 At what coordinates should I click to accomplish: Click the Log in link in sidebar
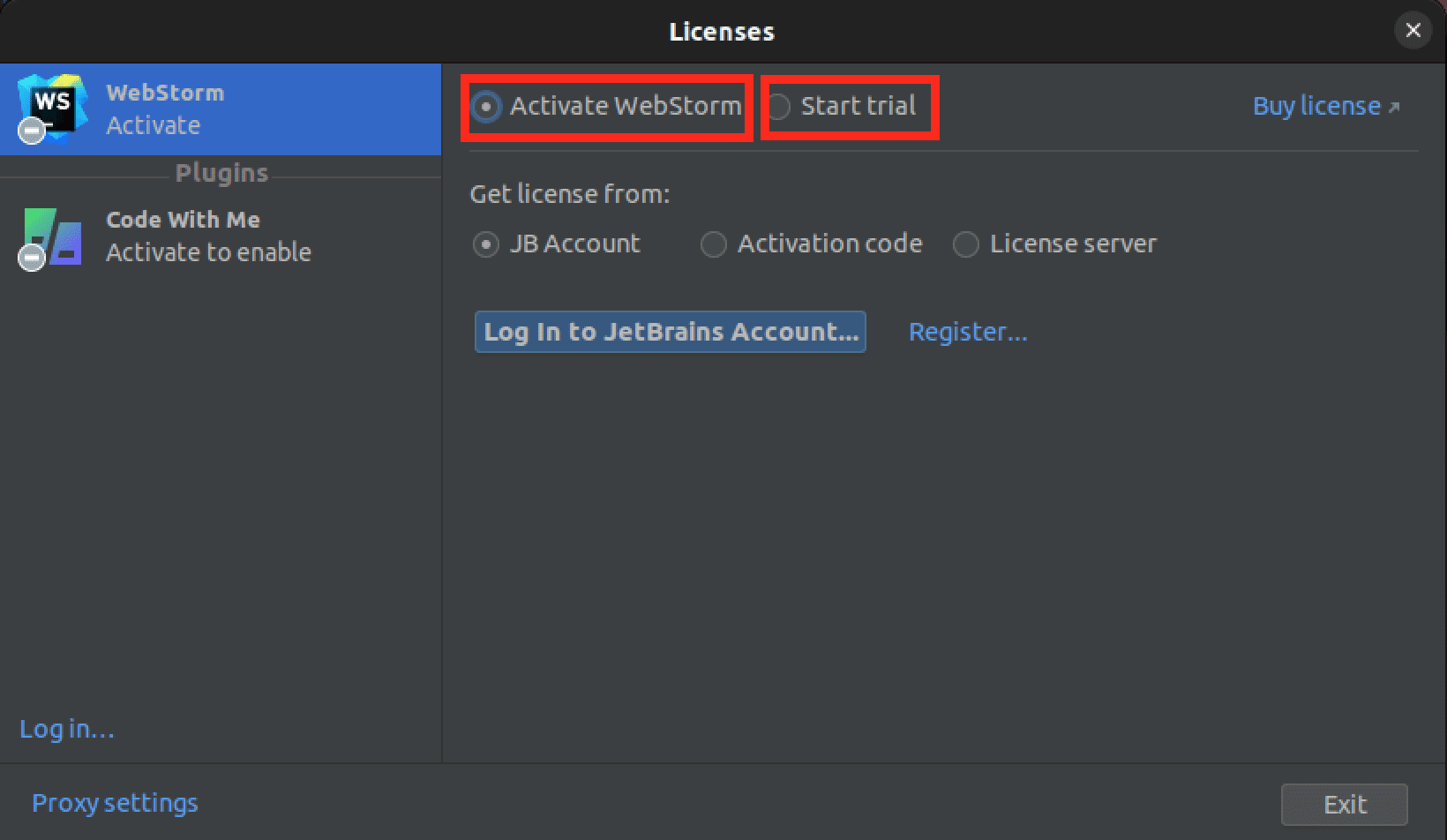pos(67,729)
